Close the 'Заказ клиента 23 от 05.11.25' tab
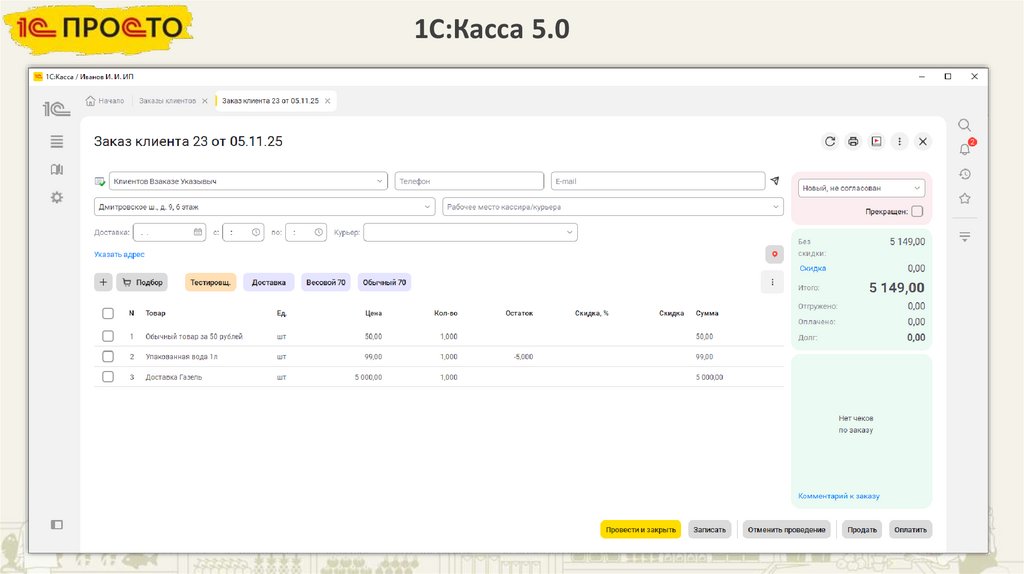Image resolution: width=1024 pixels, height=574 pixels. (x=328, y=101)
